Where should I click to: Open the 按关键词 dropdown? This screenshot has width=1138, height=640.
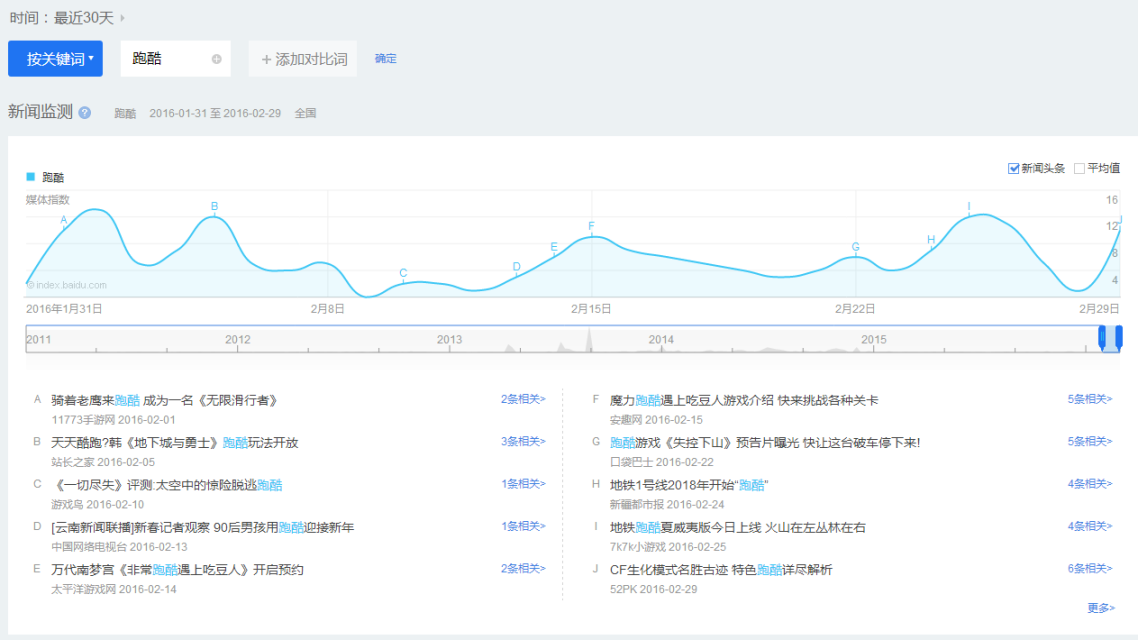tap(55, 59)
